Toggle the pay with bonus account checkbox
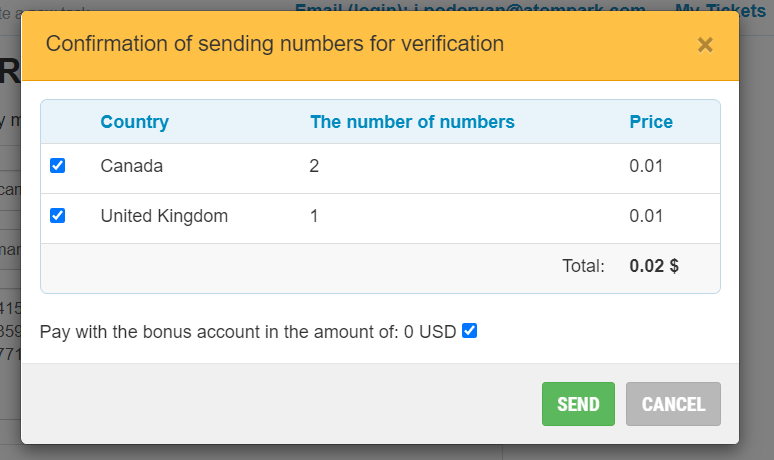 pos(469,331)
